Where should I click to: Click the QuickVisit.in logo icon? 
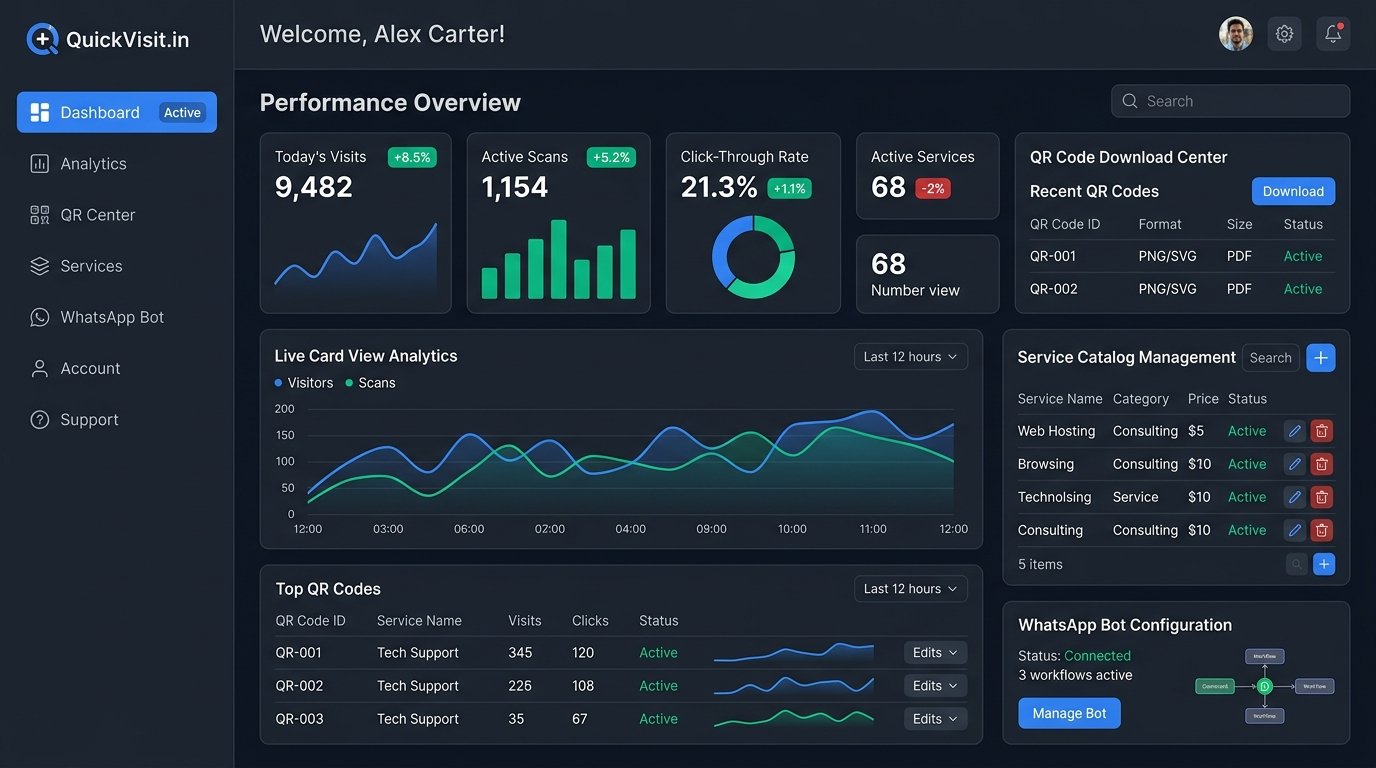(x=42, y=39)
